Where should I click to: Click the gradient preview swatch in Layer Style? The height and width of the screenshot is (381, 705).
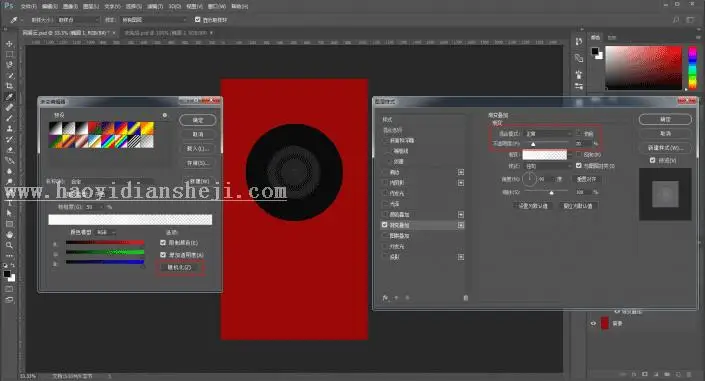tap(544, 155)
